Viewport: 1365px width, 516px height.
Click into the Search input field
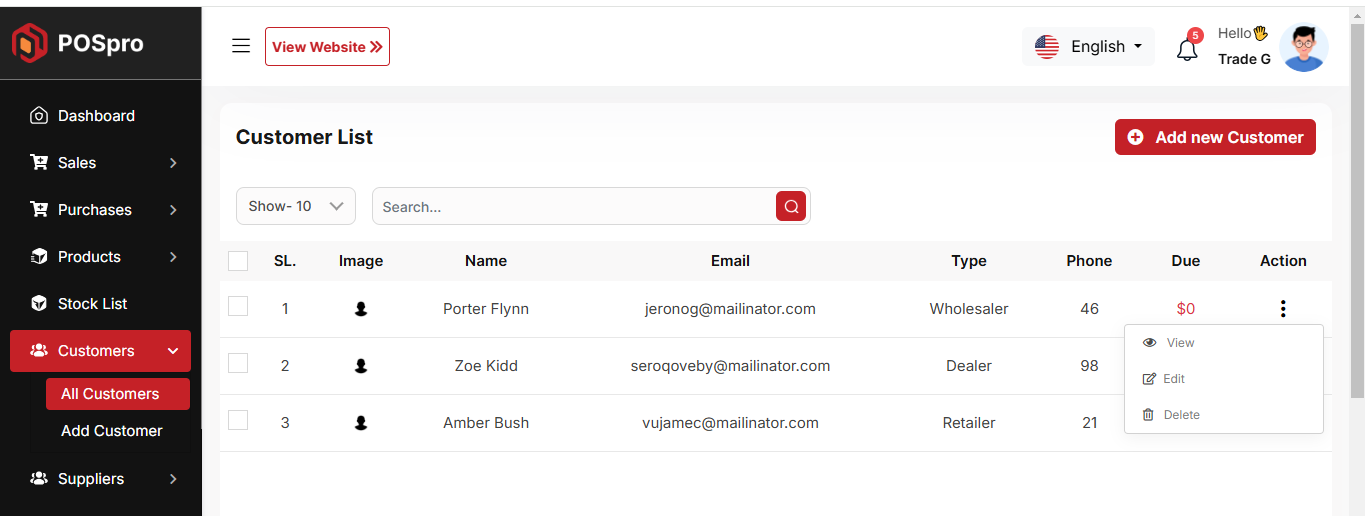tap(575, 207)
